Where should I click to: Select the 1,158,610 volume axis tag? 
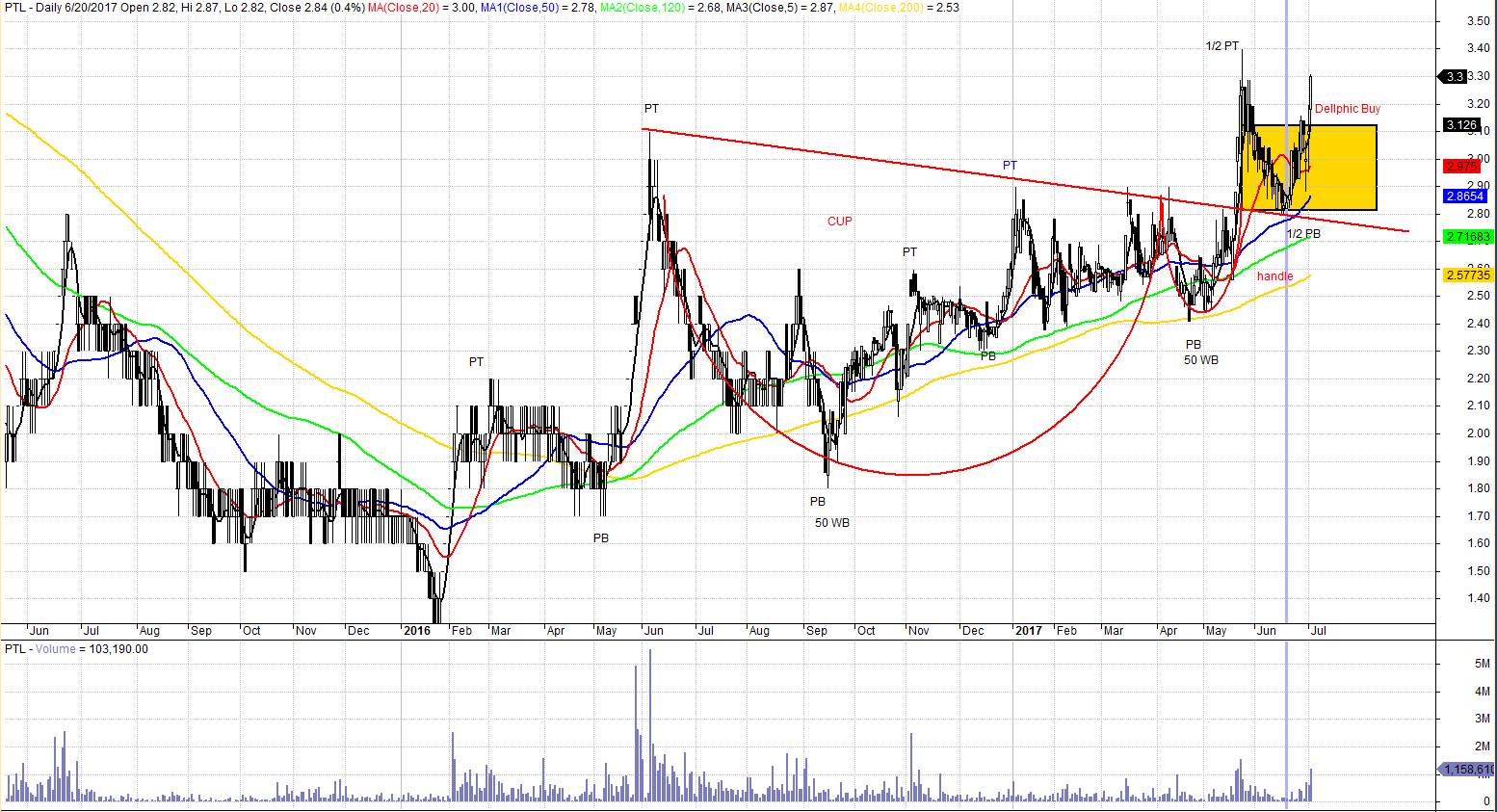(1467, 770)
